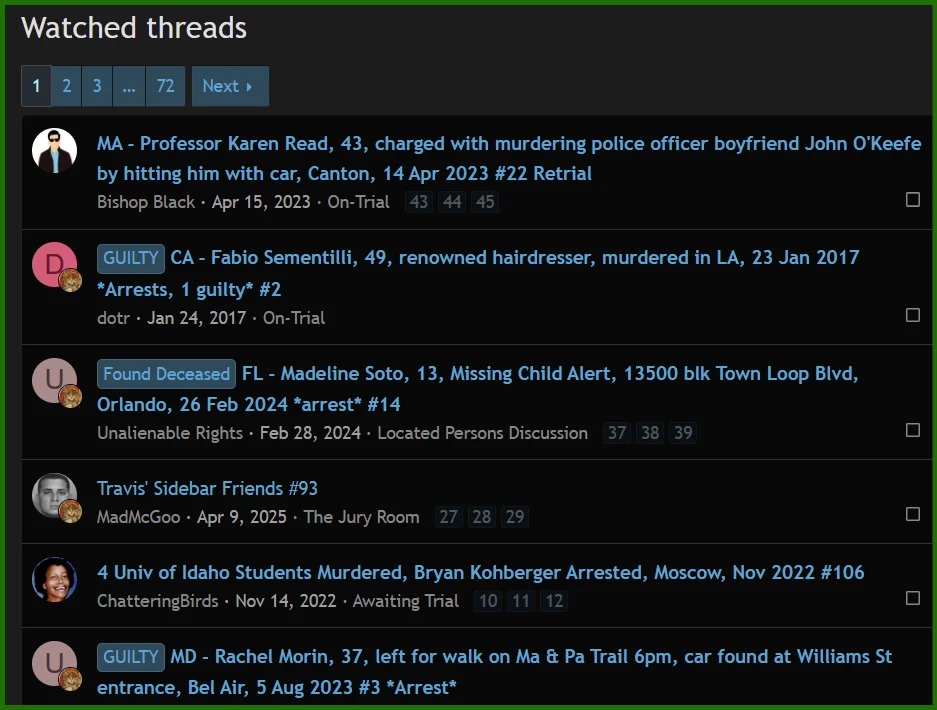Expand the hidden page numbers with ellipsis
This screenshot has height=710, width=937.
(x=129, y=86)
